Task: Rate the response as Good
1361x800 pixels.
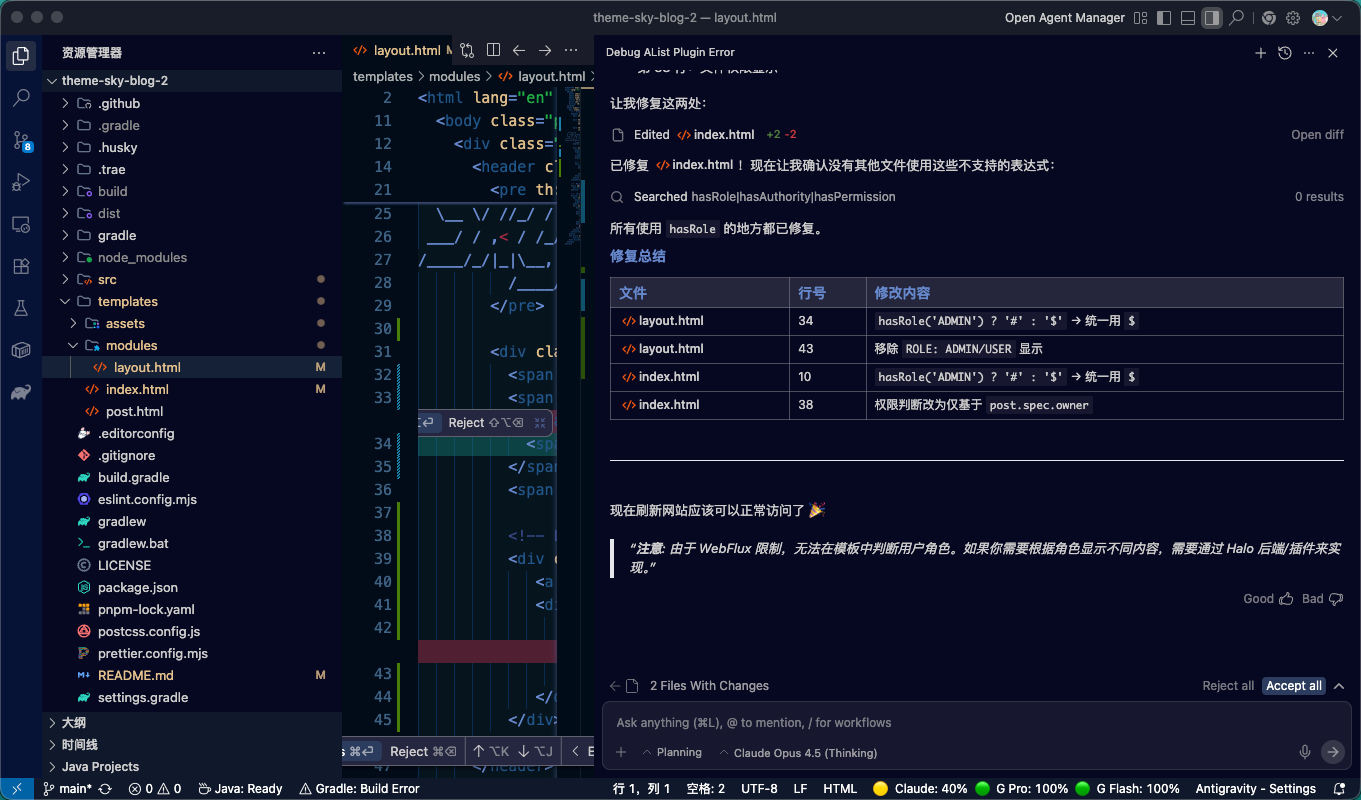Action: 1266,598
